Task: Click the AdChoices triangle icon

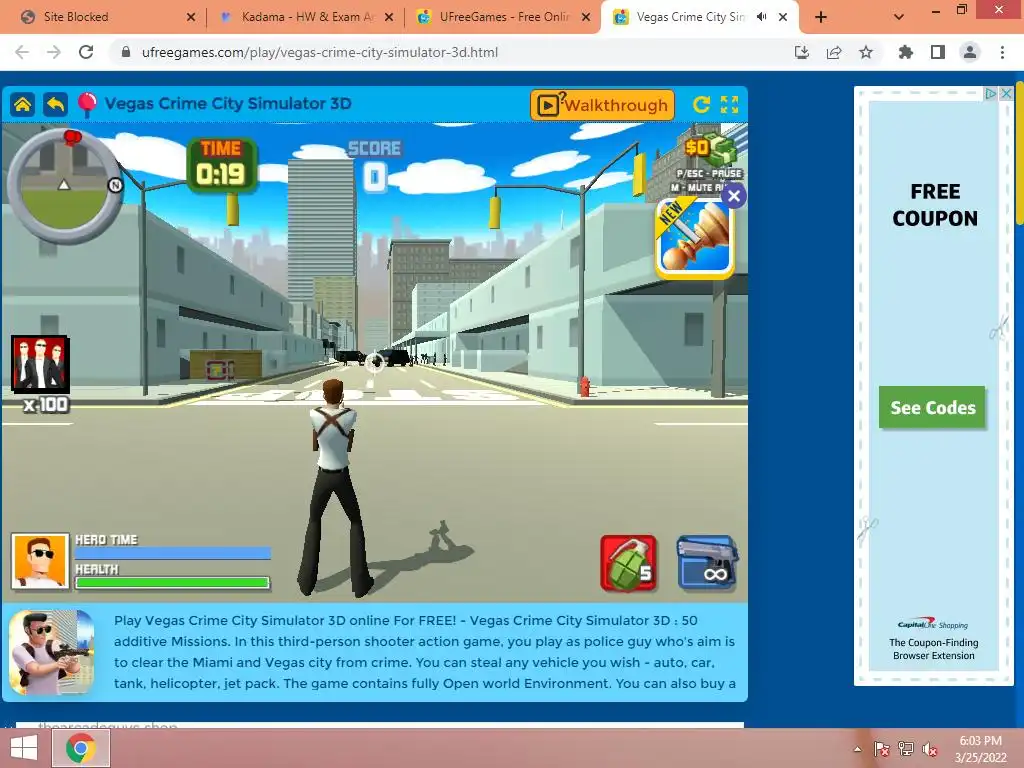Action: click(991, 93)
